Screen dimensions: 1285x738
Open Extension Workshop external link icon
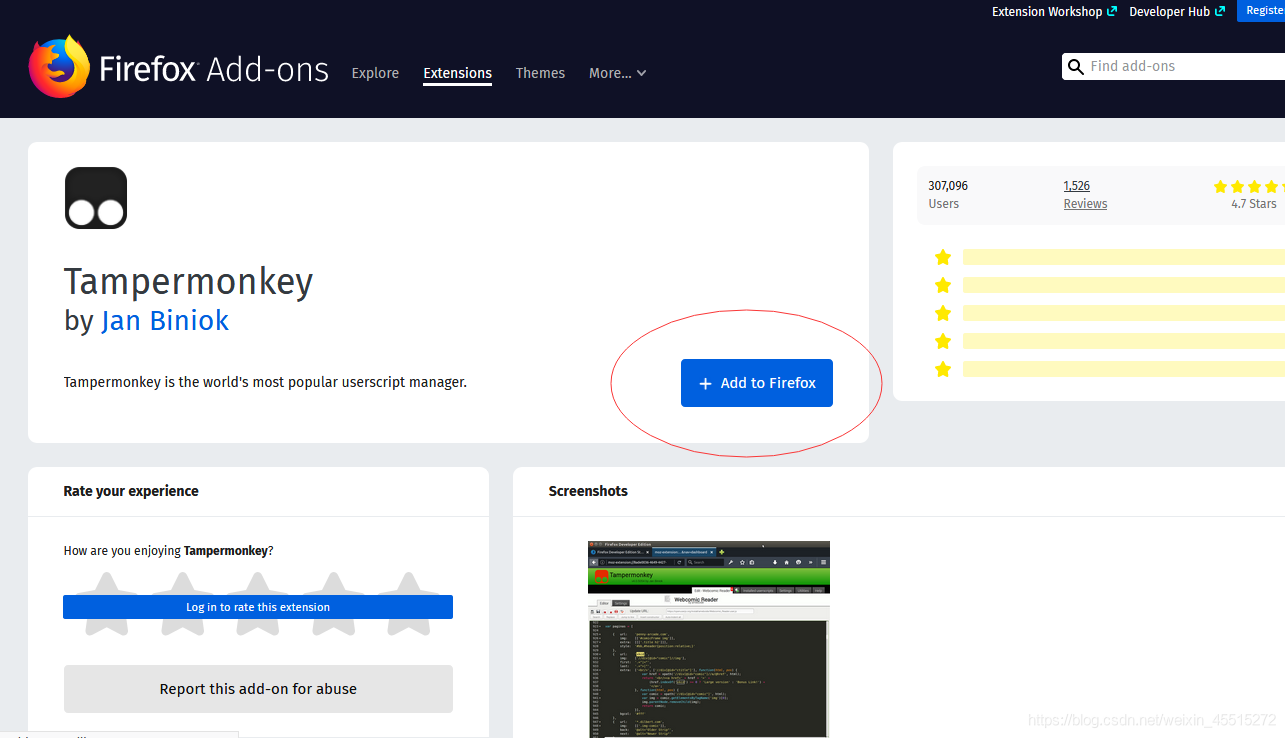coord(1112,11)
